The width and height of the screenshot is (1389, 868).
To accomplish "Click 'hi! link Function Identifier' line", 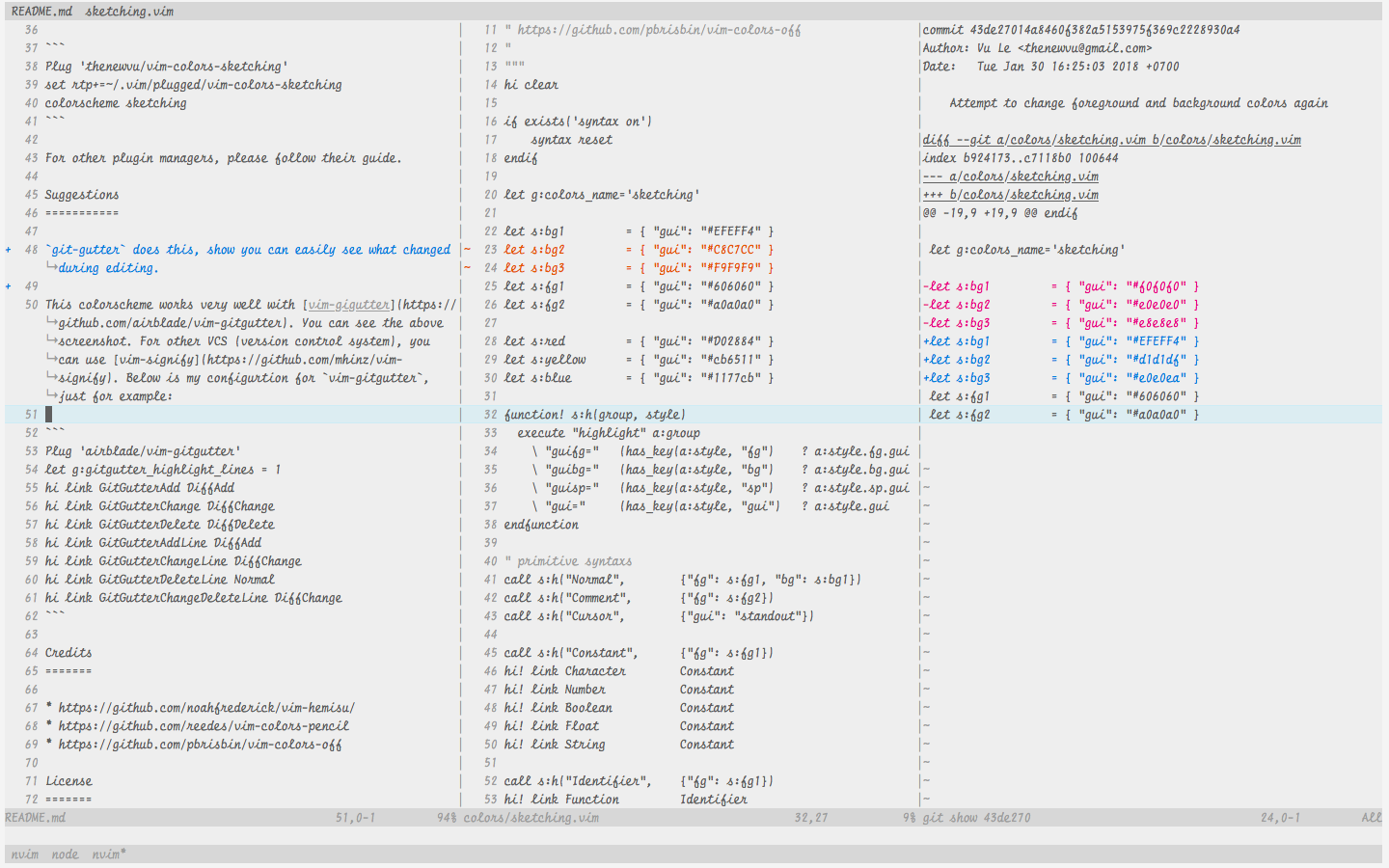I will point(625,800).
